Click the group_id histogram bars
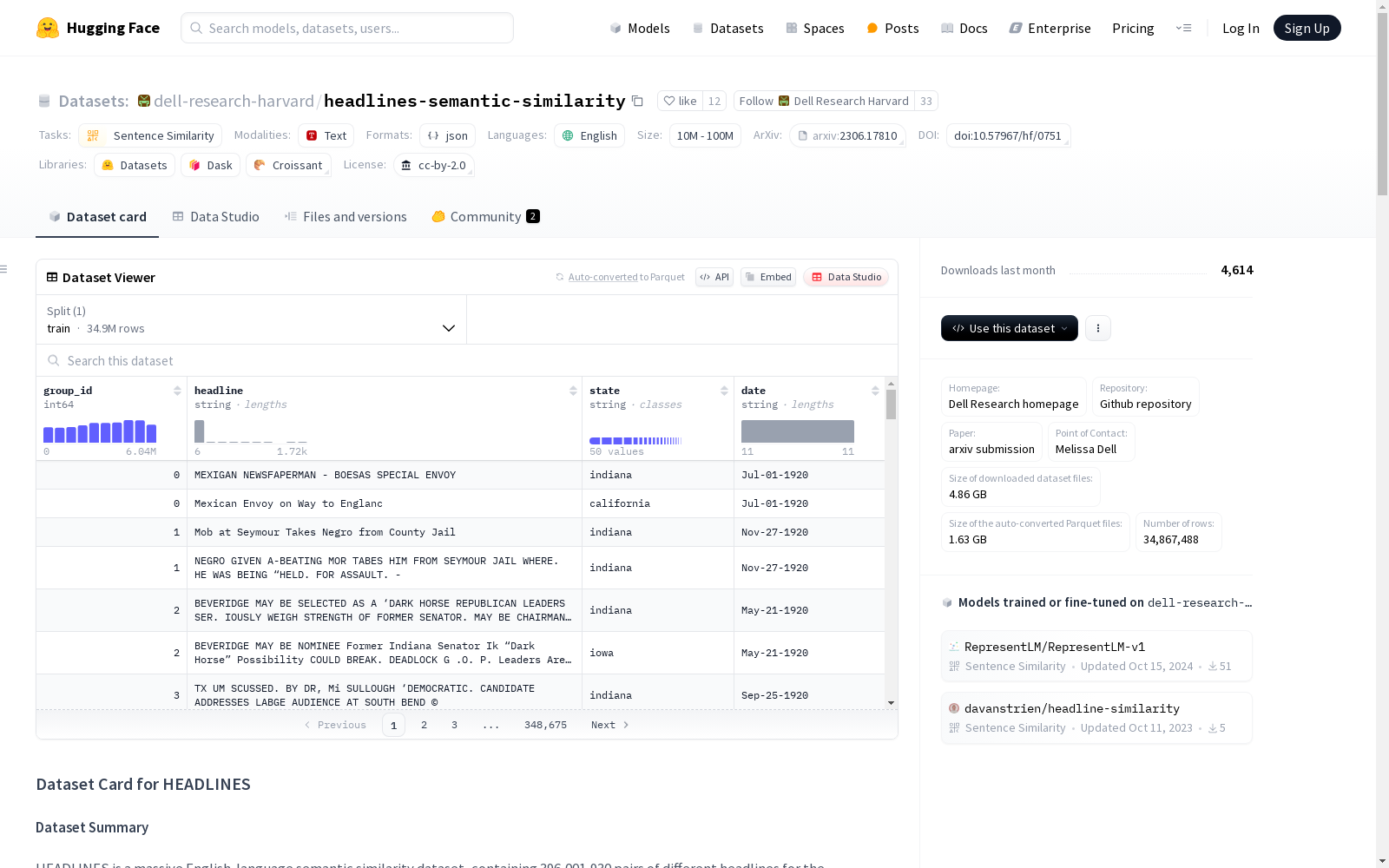 (x=100, y=431)
